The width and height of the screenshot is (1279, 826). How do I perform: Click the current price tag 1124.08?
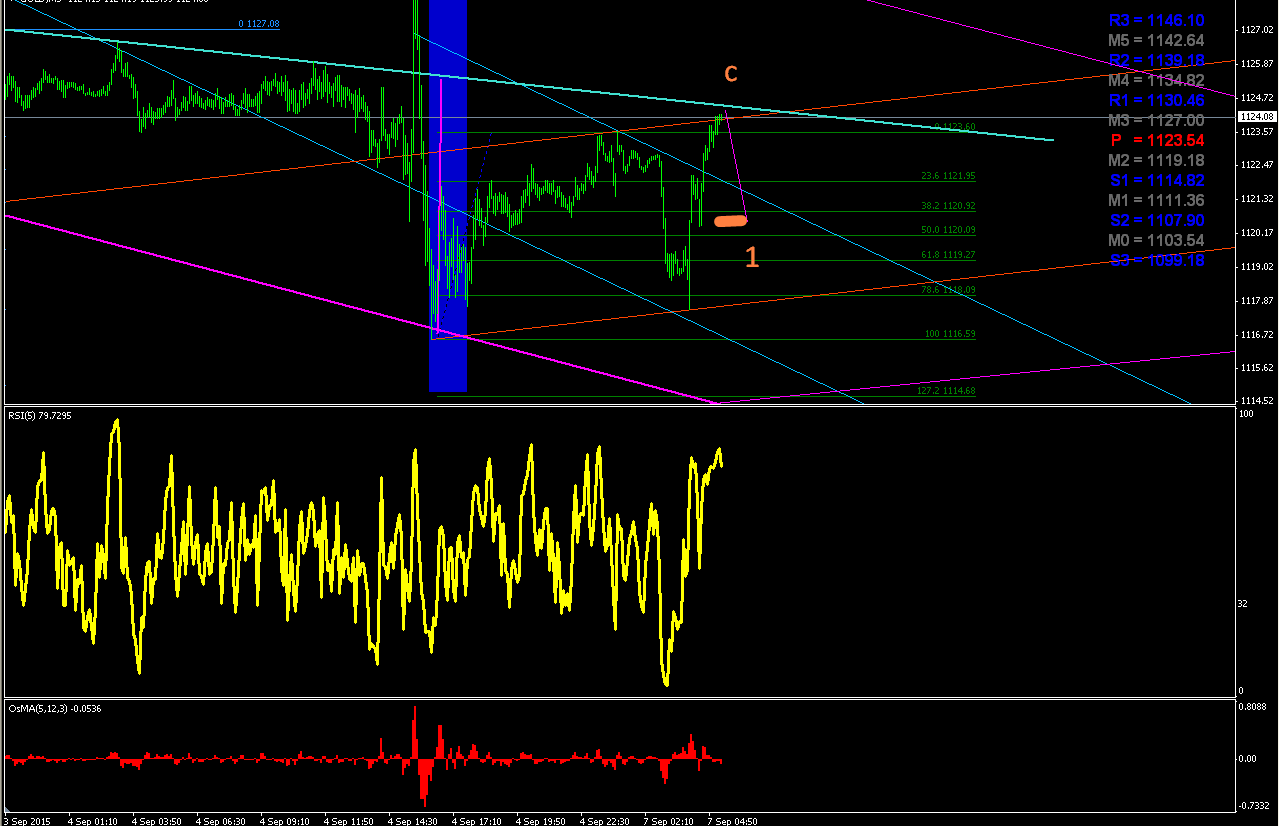tap(1257, 117)
